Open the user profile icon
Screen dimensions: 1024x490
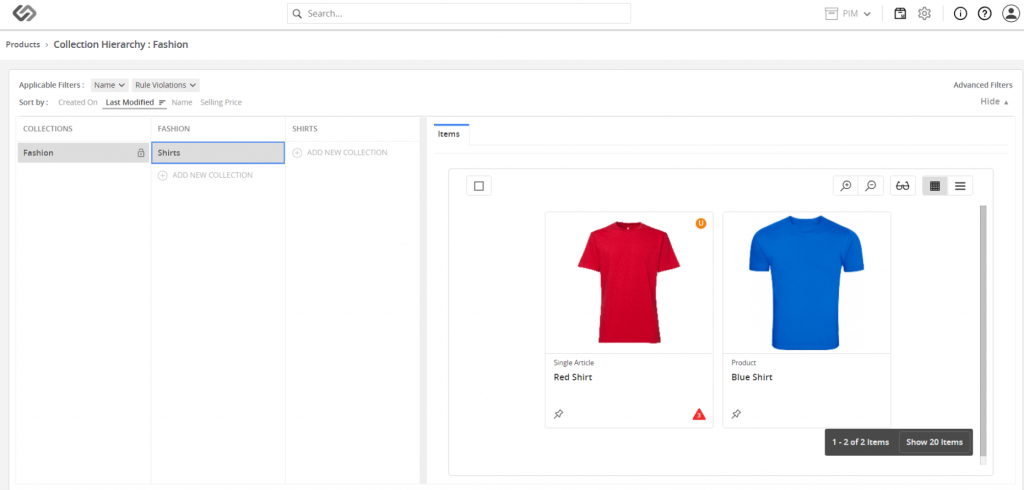[x=1010, y=14]
